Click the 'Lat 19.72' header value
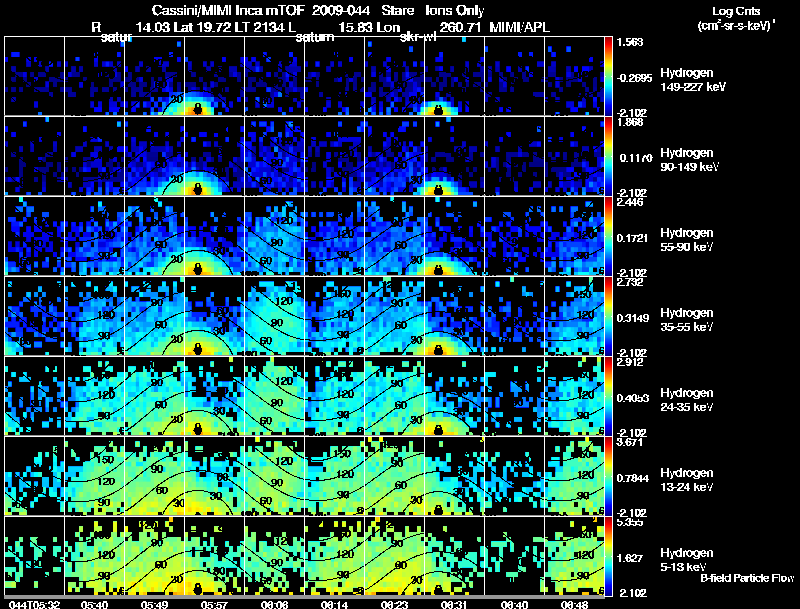This screenshot has width=800, height=609. coord(203,27)
